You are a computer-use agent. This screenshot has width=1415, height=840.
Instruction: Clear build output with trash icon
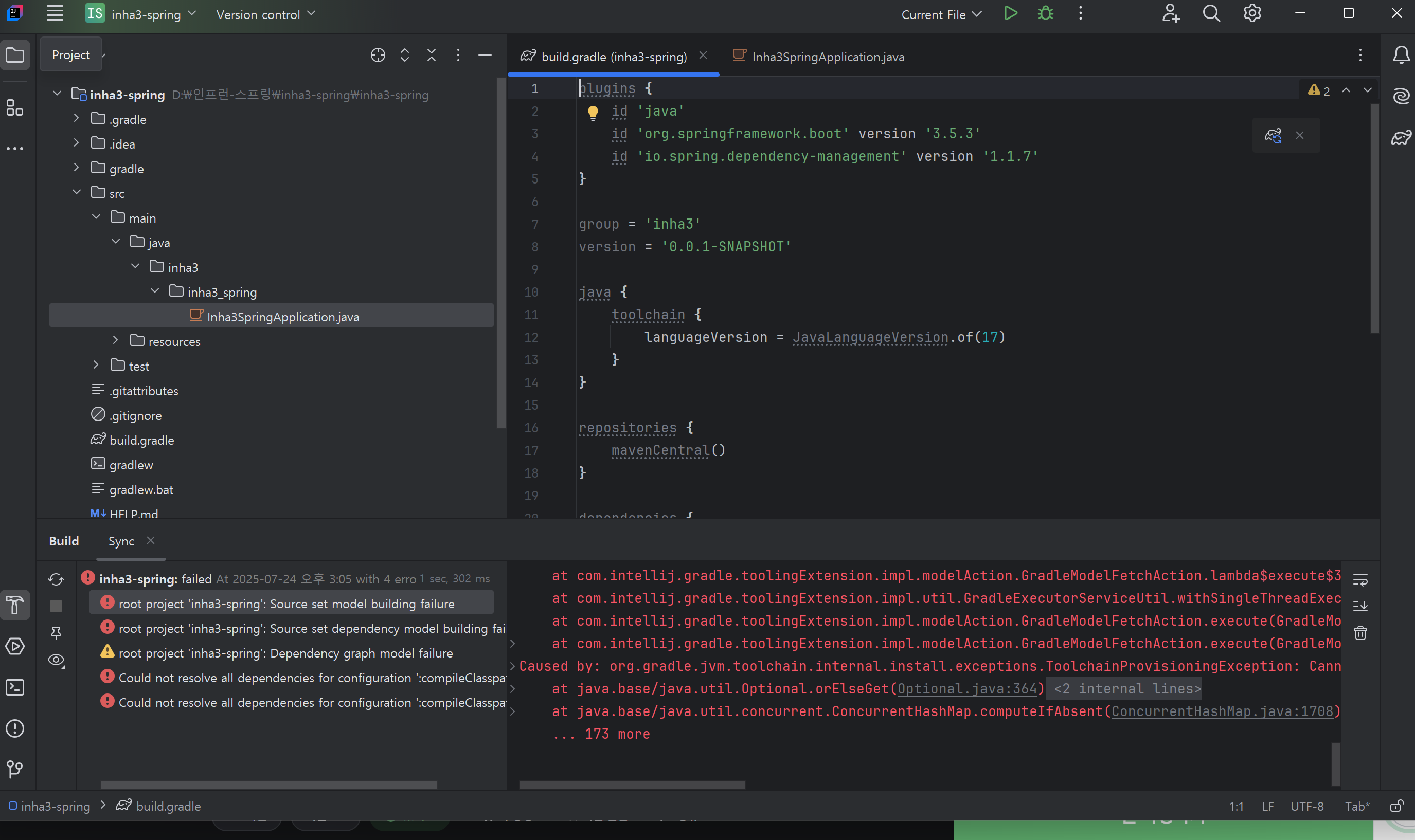click(x=1360, y=633)
